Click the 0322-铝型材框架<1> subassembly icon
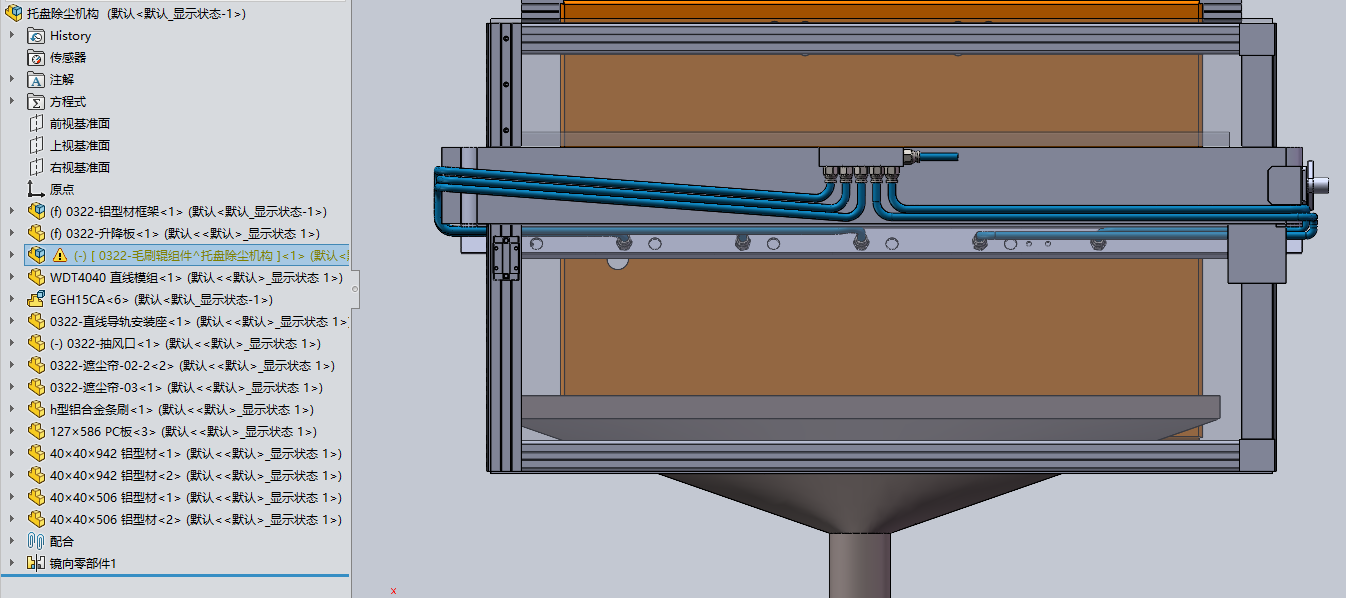1346x598 pixels. (x=36, y=212)
